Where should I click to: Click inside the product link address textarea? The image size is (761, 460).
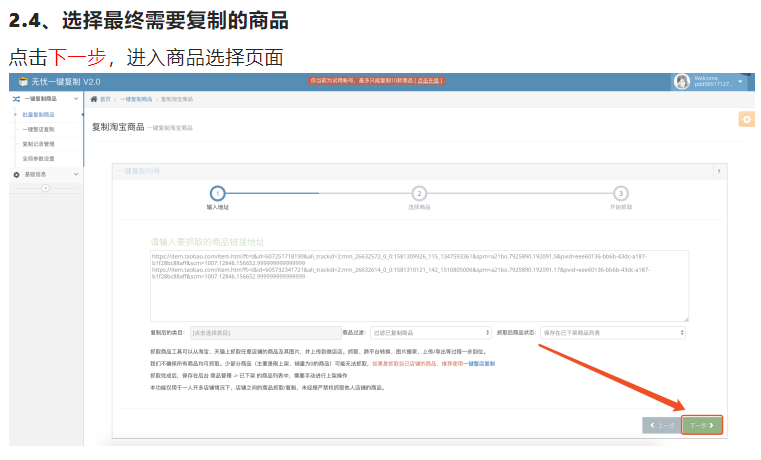(x=419, y=286)
